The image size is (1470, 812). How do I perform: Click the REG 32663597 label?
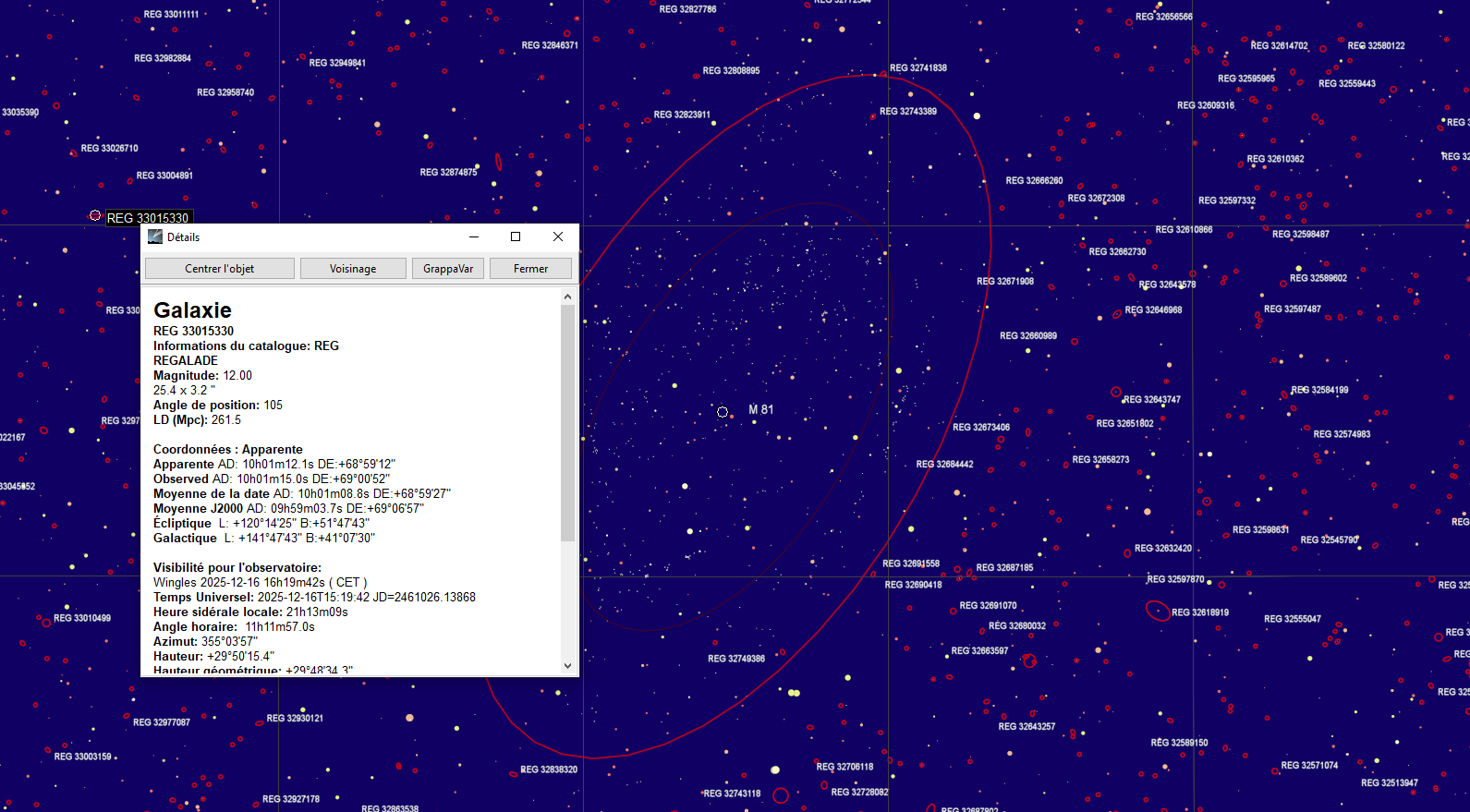(x=979, y=650)
